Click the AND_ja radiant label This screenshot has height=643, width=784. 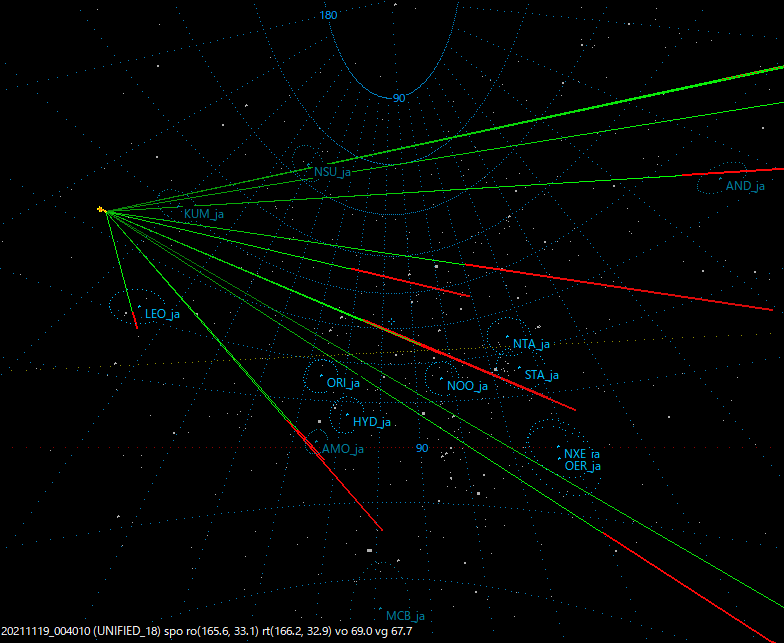pyautogui.click(x=745, y=186)
